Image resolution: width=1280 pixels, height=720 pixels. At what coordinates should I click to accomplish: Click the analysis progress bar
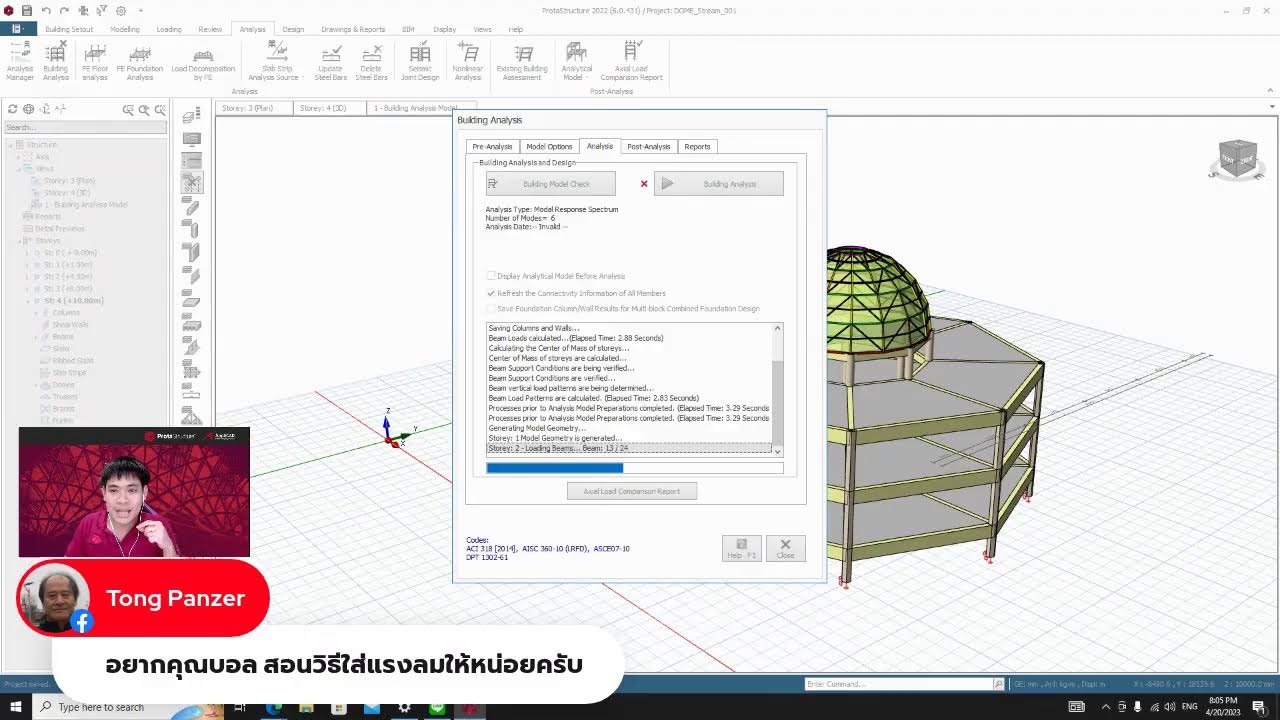pos(634,468)
